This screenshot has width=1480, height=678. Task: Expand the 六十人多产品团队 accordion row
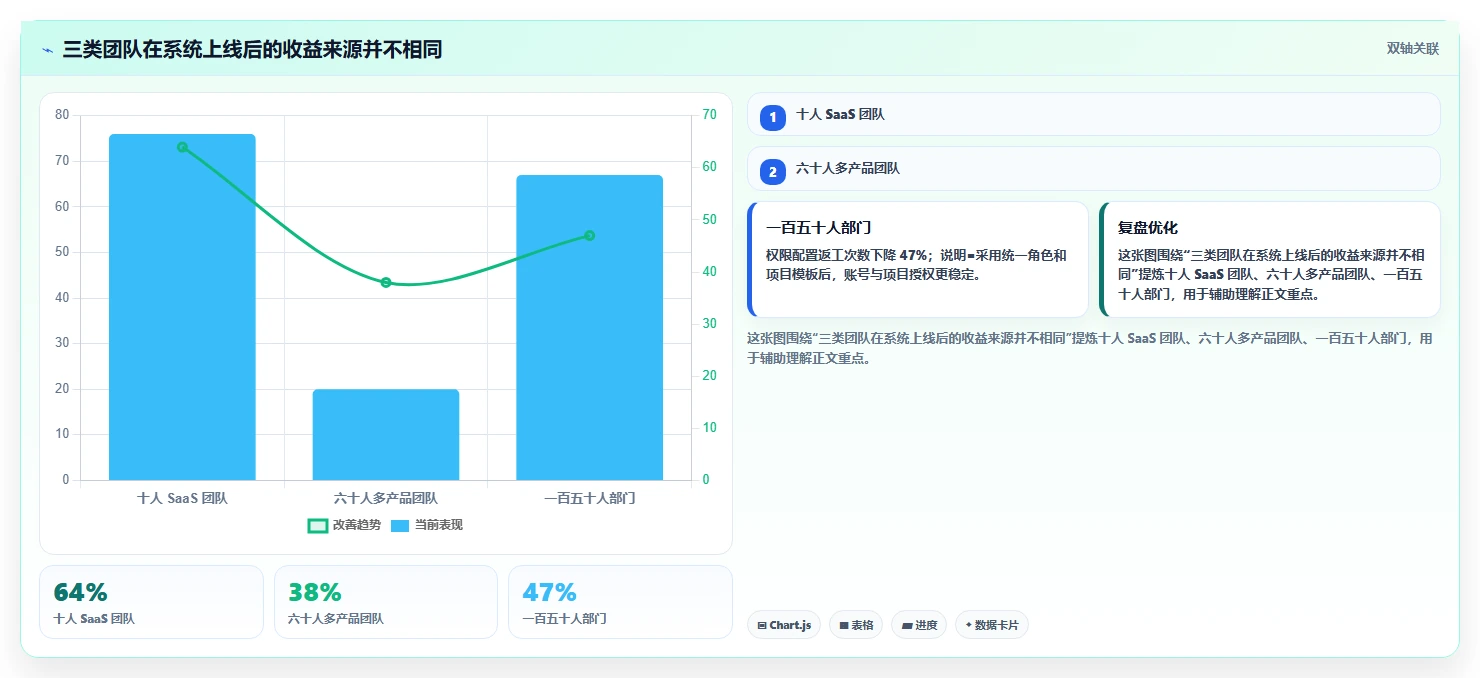1093,168
